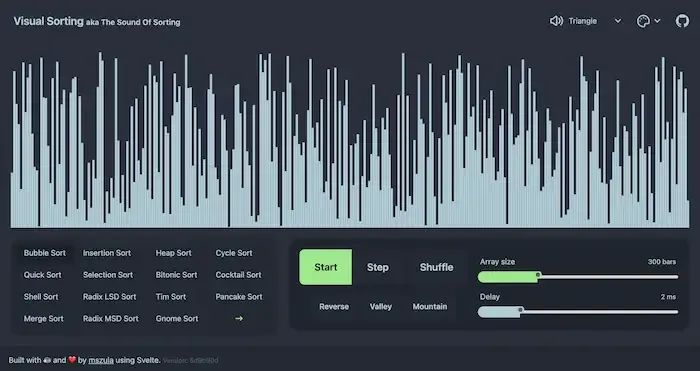Choose Quick Sort algorithm

click(x=42, y=275)
